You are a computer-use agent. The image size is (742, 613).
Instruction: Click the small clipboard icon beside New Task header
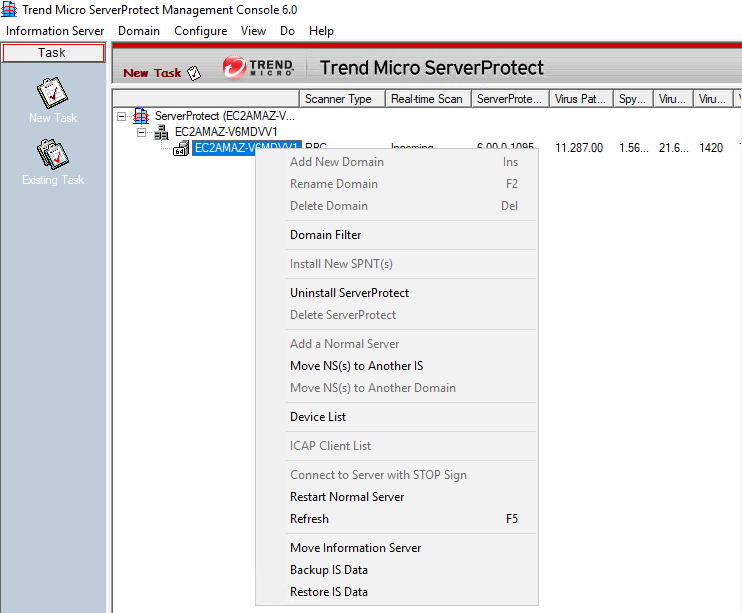click(194, 73)
